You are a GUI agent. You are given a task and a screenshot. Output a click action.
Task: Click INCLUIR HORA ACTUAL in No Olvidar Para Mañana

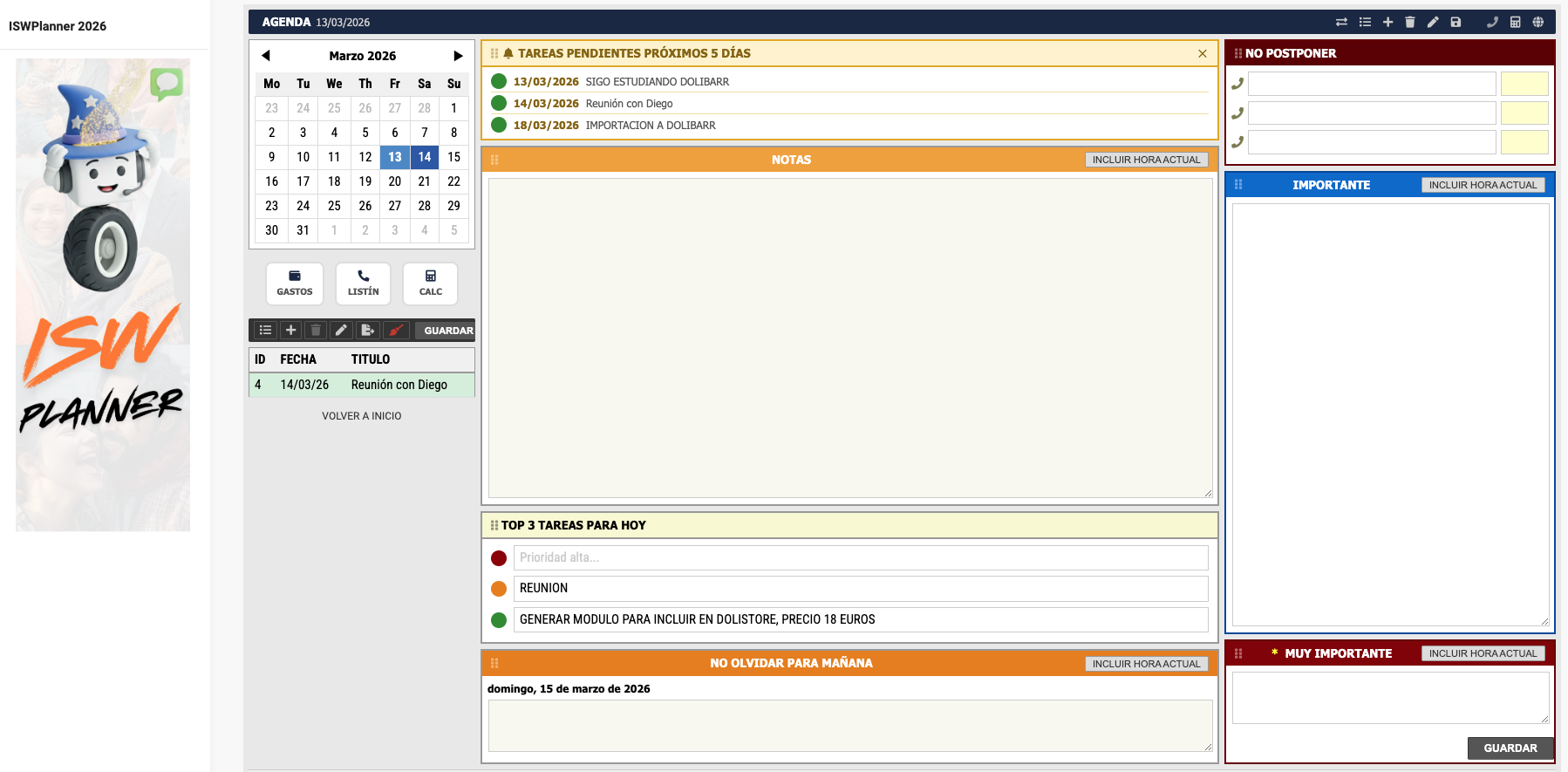tap(1146, 664)
